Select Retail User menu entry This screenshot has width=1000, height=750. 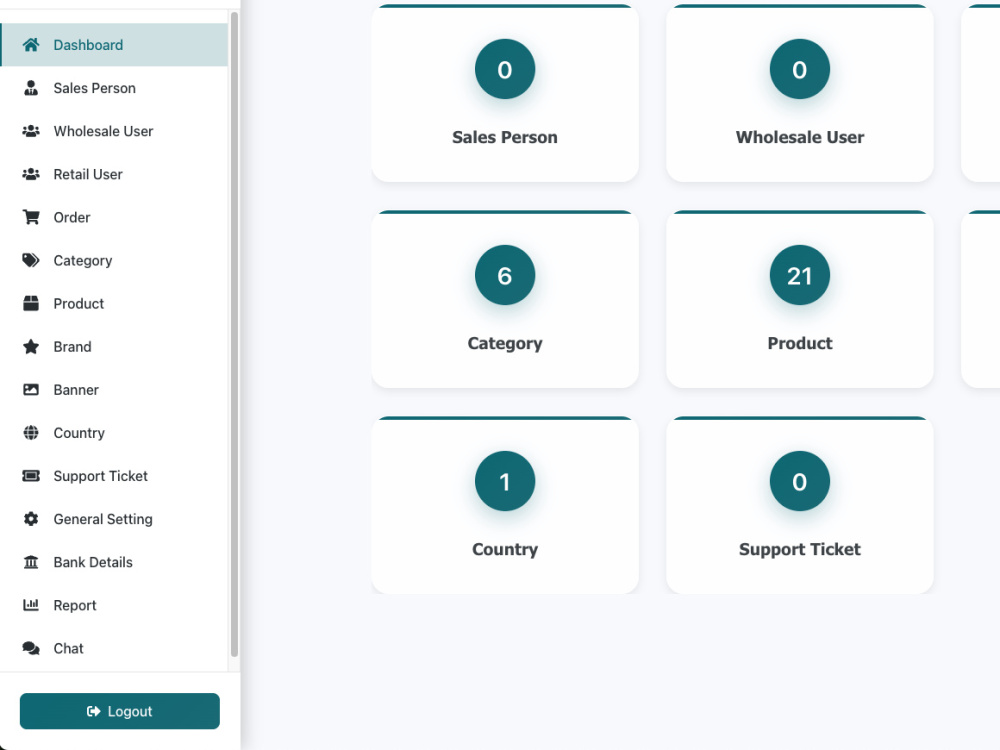pos(114,174)
